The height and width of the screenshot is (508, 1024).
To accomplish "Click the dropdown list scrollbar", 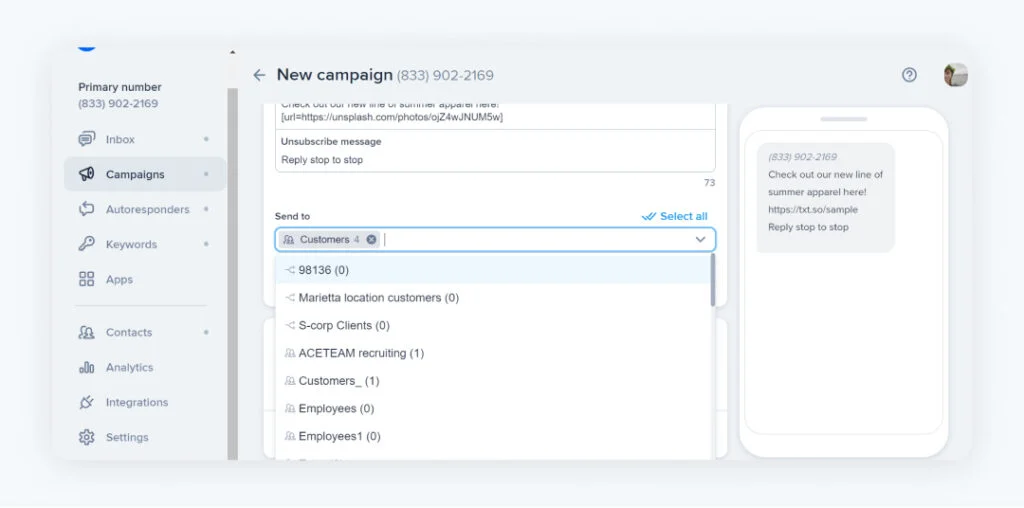I will tap(712, 281).
